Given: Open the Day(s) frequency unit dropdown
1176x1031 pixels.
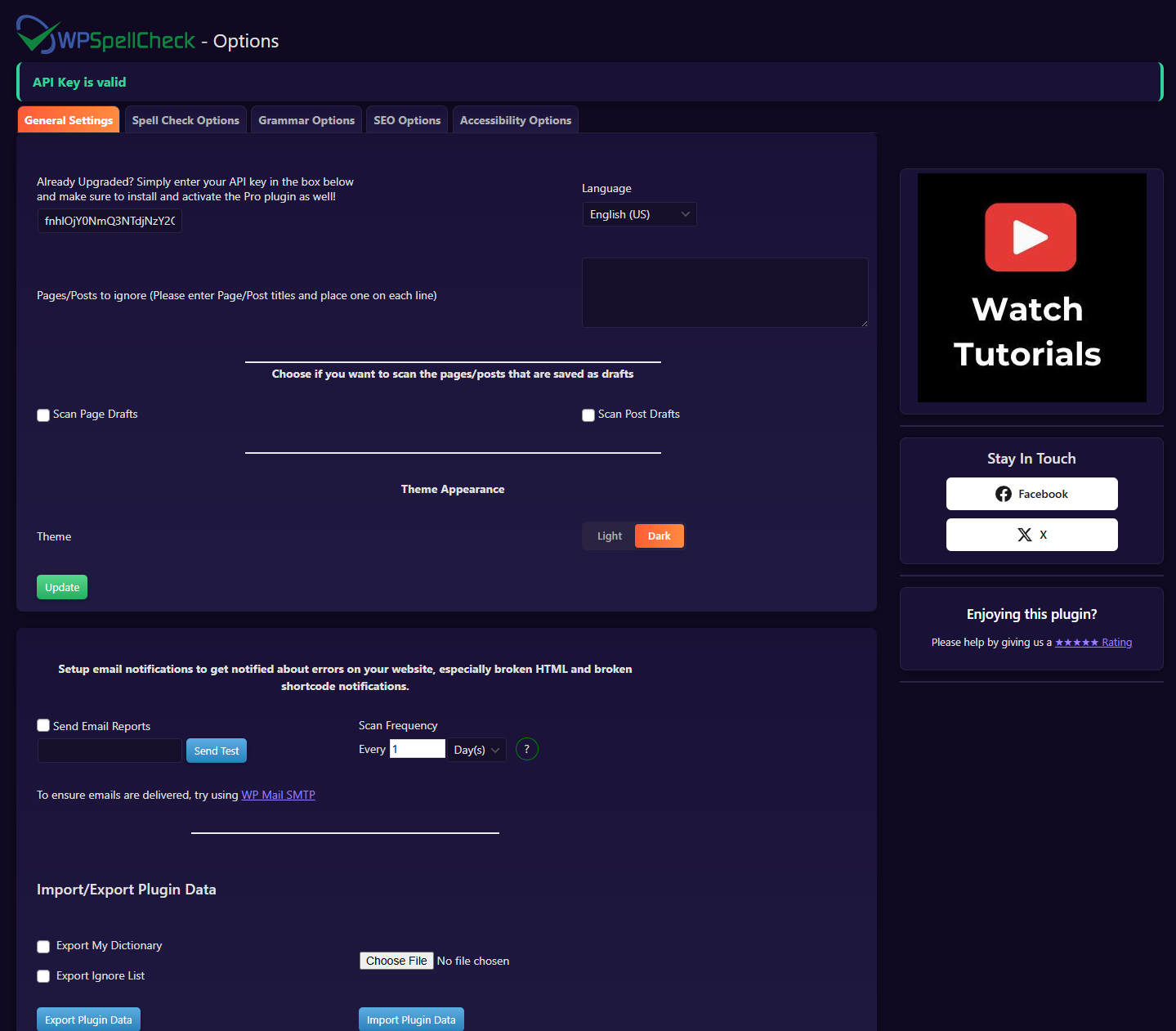Looking at the screenshot, I should (x=476, y=750).
